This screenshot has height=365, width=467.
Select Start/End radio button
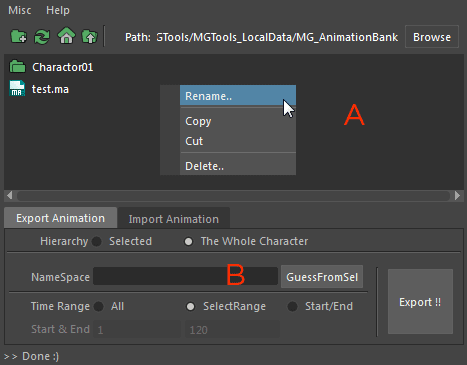(x=293, y=306)
